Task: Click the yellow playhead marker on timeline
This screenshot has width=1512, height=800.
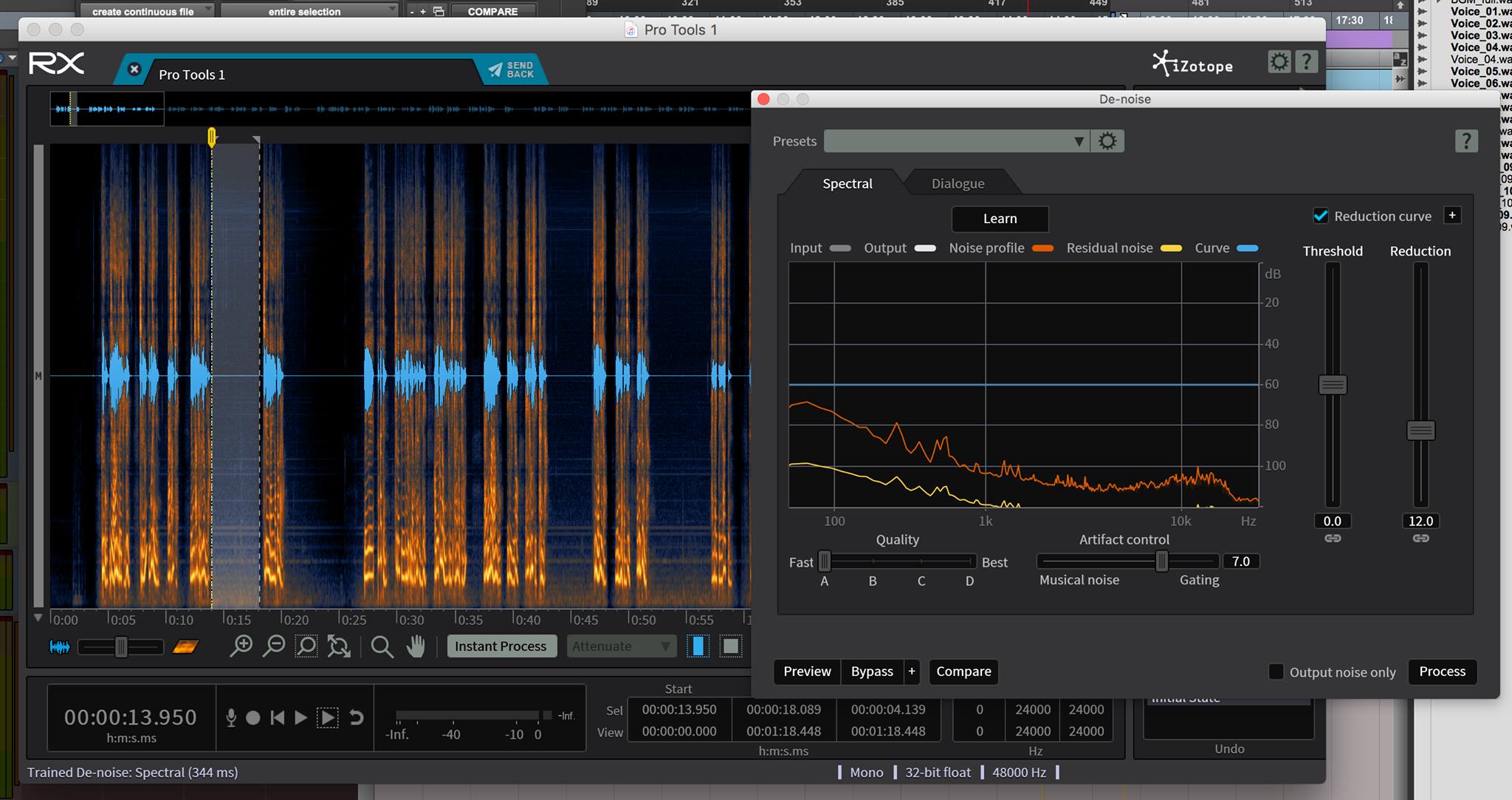Action: click(x=212, y=137)
